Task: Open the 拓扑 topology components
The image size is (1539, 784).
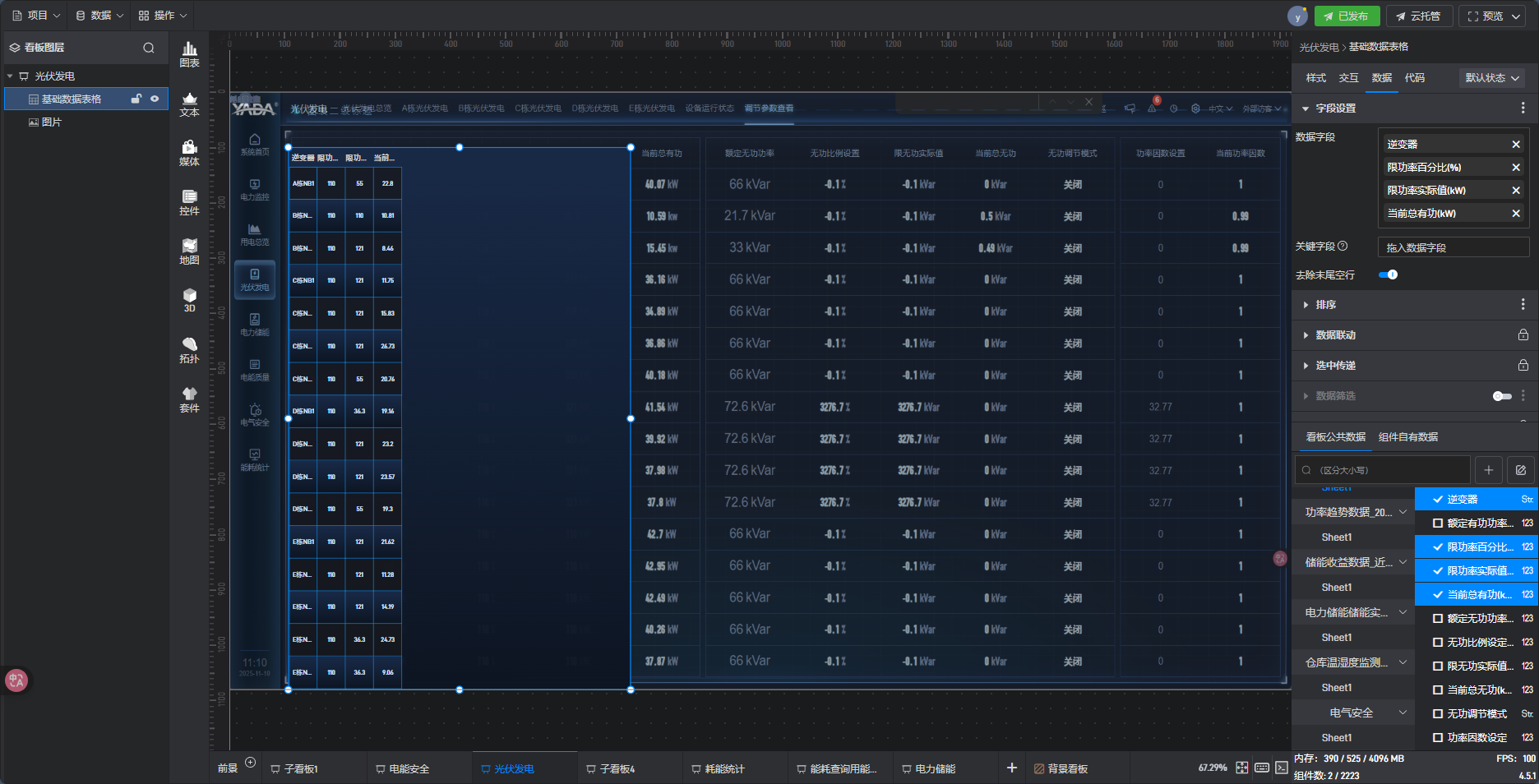Action: pyautogui.click(x=189, y=350)
